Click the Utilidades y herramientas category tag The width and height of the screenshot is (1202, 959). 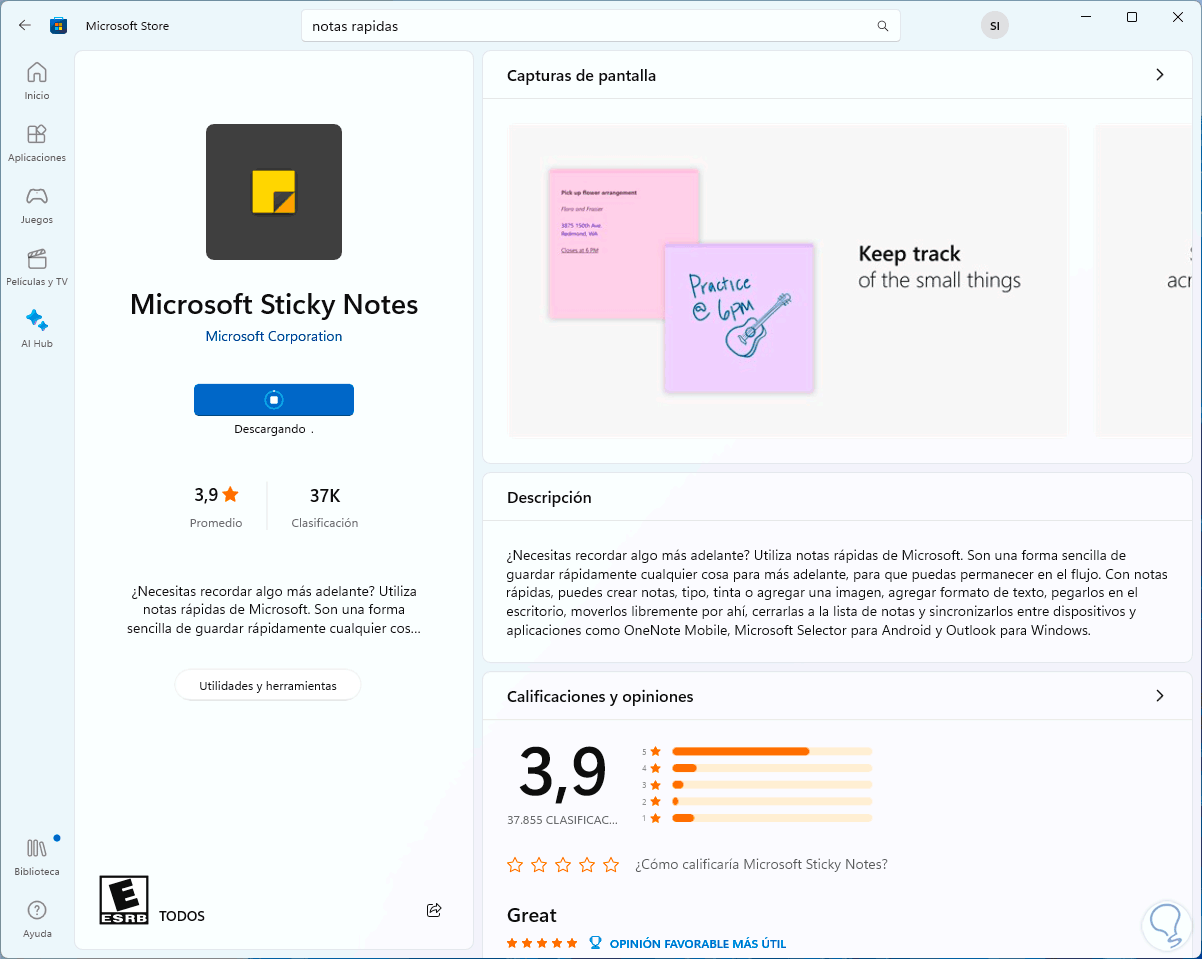(x=268, y=686)
